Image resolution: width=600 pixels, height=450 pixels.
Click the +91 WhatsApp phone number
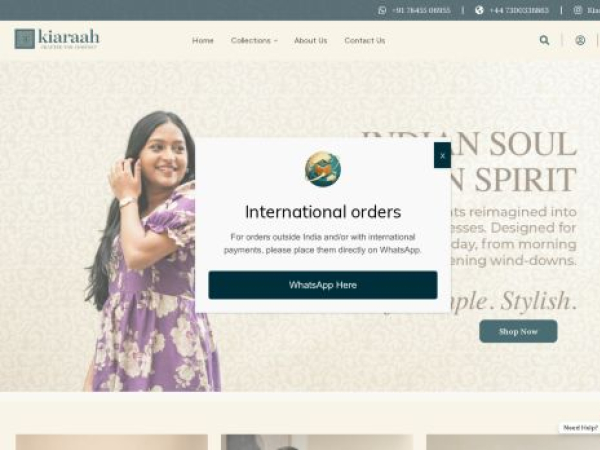pyautogui.click(x=421, y=10)
